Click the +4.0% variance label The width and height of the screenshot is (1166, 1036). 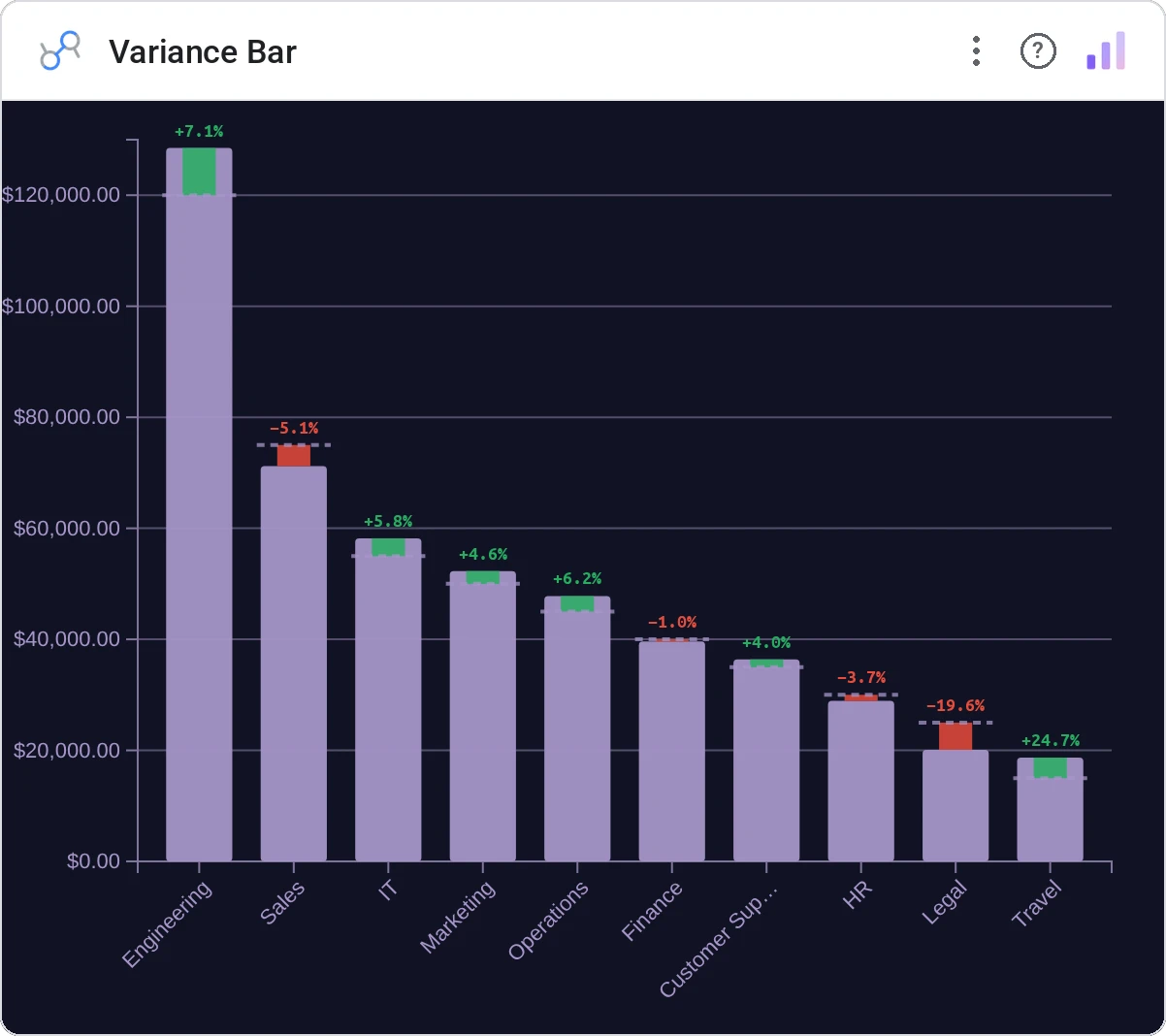pos(766,643)
